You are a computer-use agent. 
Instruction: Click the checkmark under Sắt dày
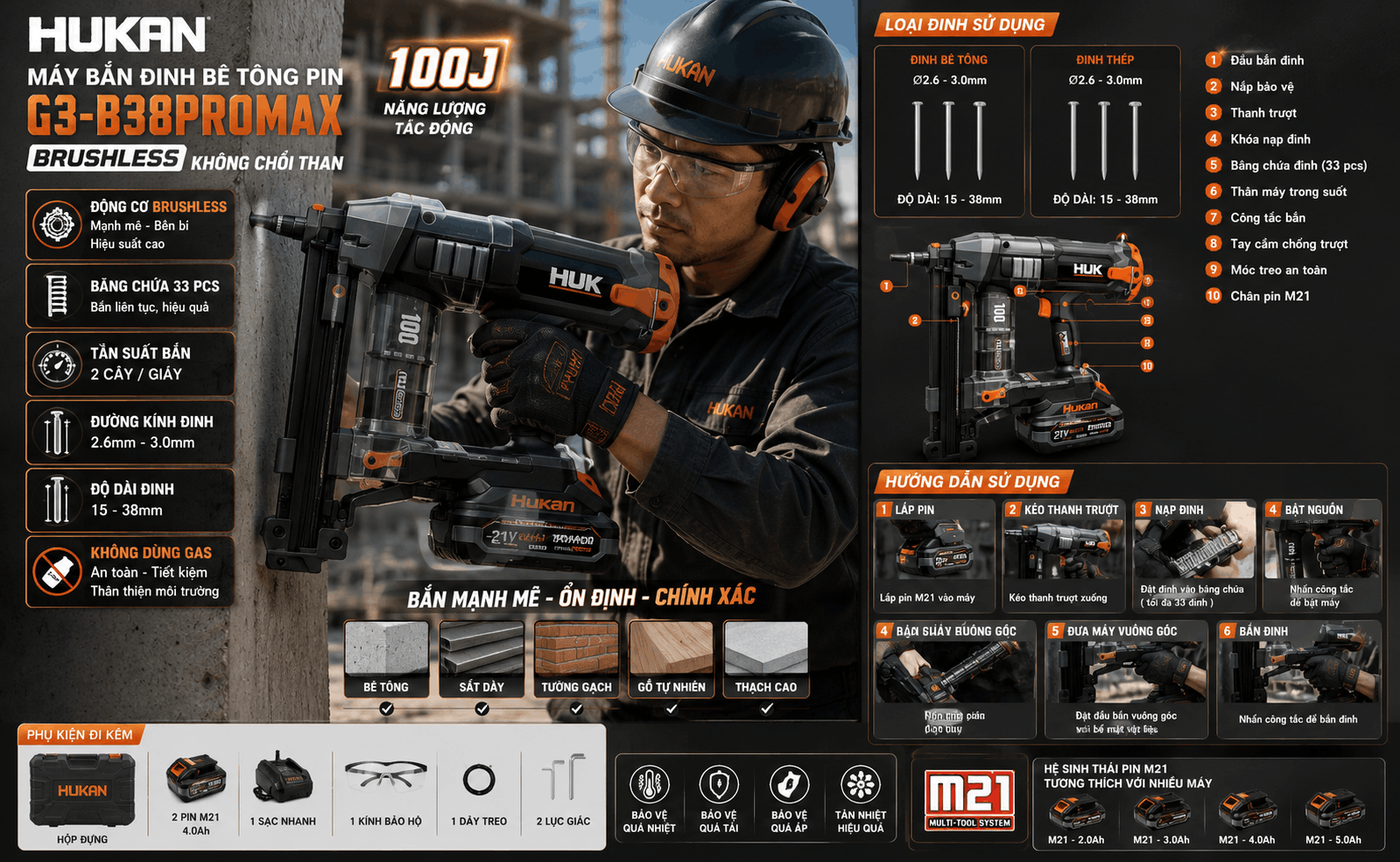pos(482,709)
